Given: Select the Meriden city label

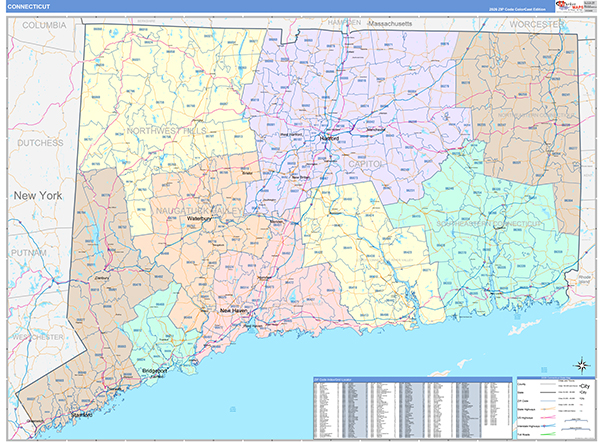Looking at the screenshot, I should 277,222.
